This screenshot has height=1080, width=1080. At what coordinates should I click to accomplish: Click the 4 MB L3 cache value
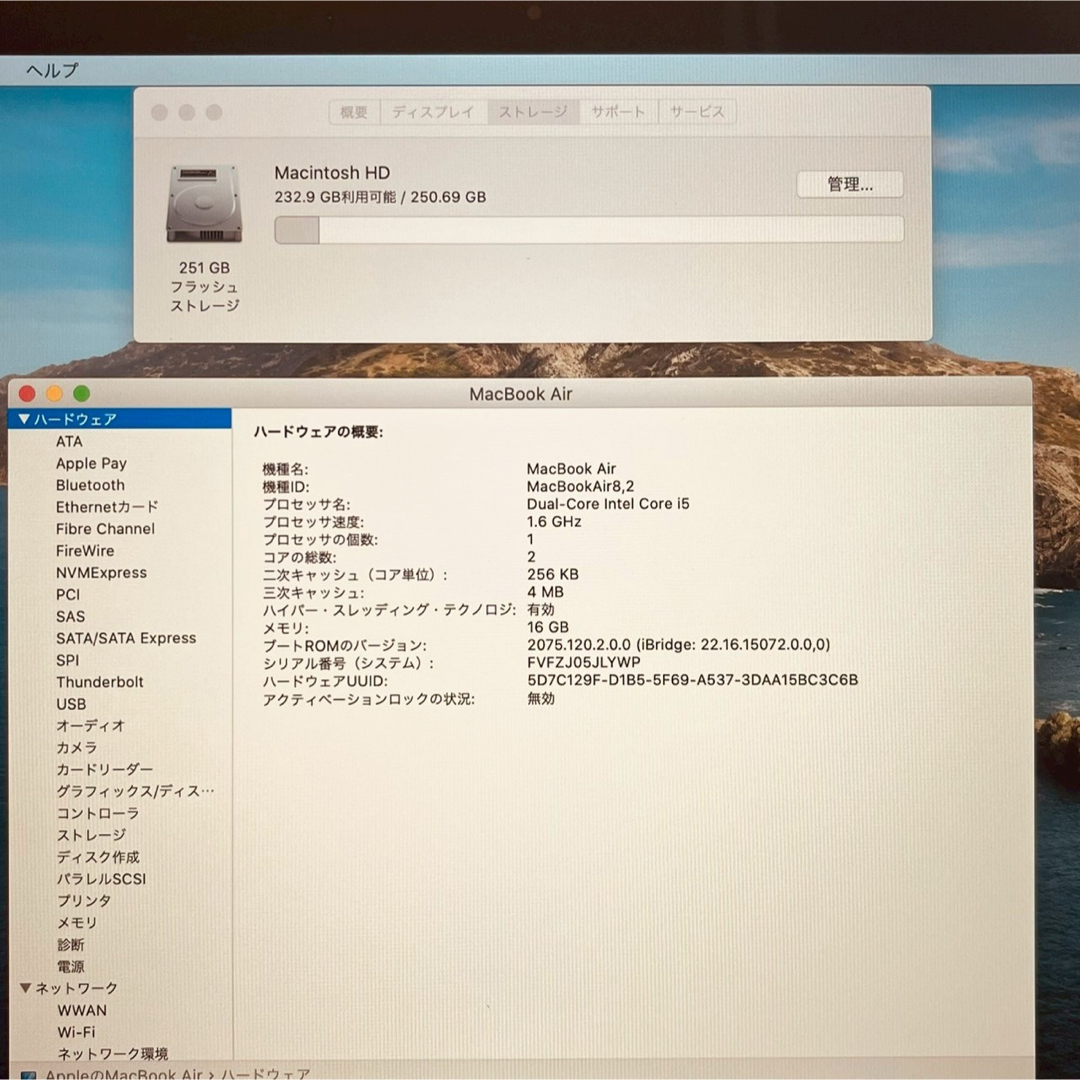[545, 592]
